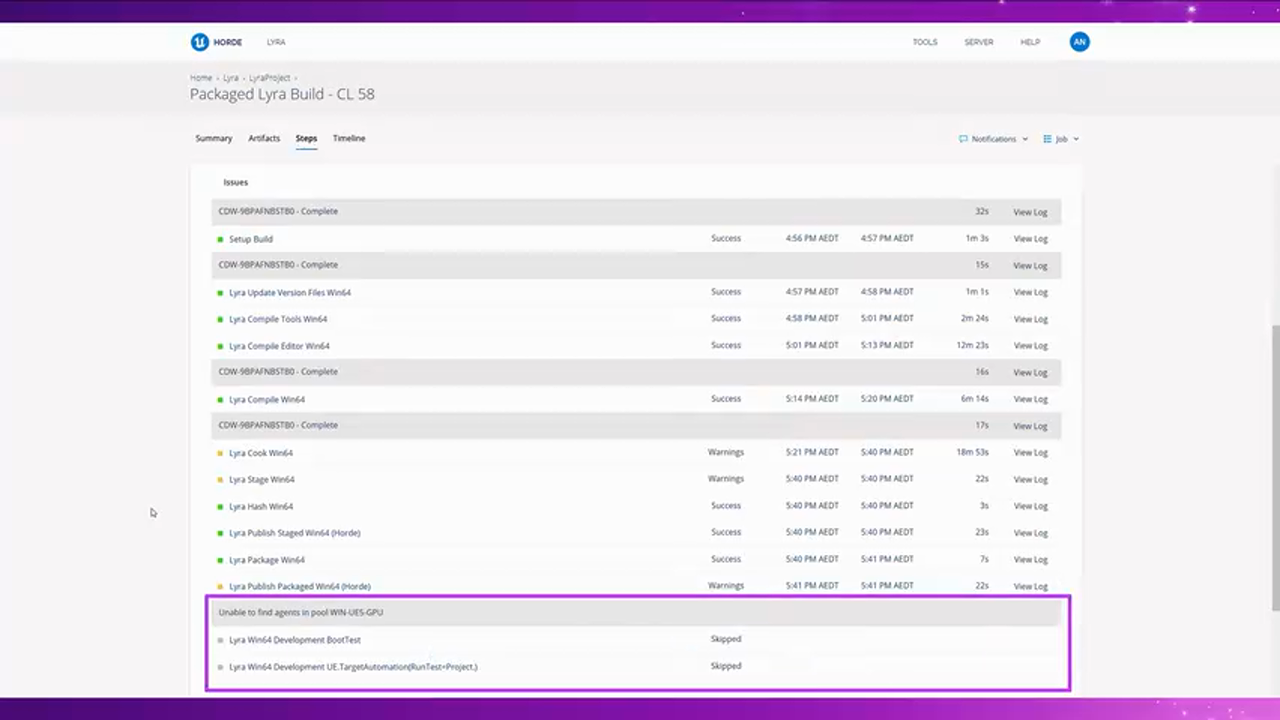
Task: Click the yellow status icon beside Lyra Stage Win64
Action: pos(220,479)
